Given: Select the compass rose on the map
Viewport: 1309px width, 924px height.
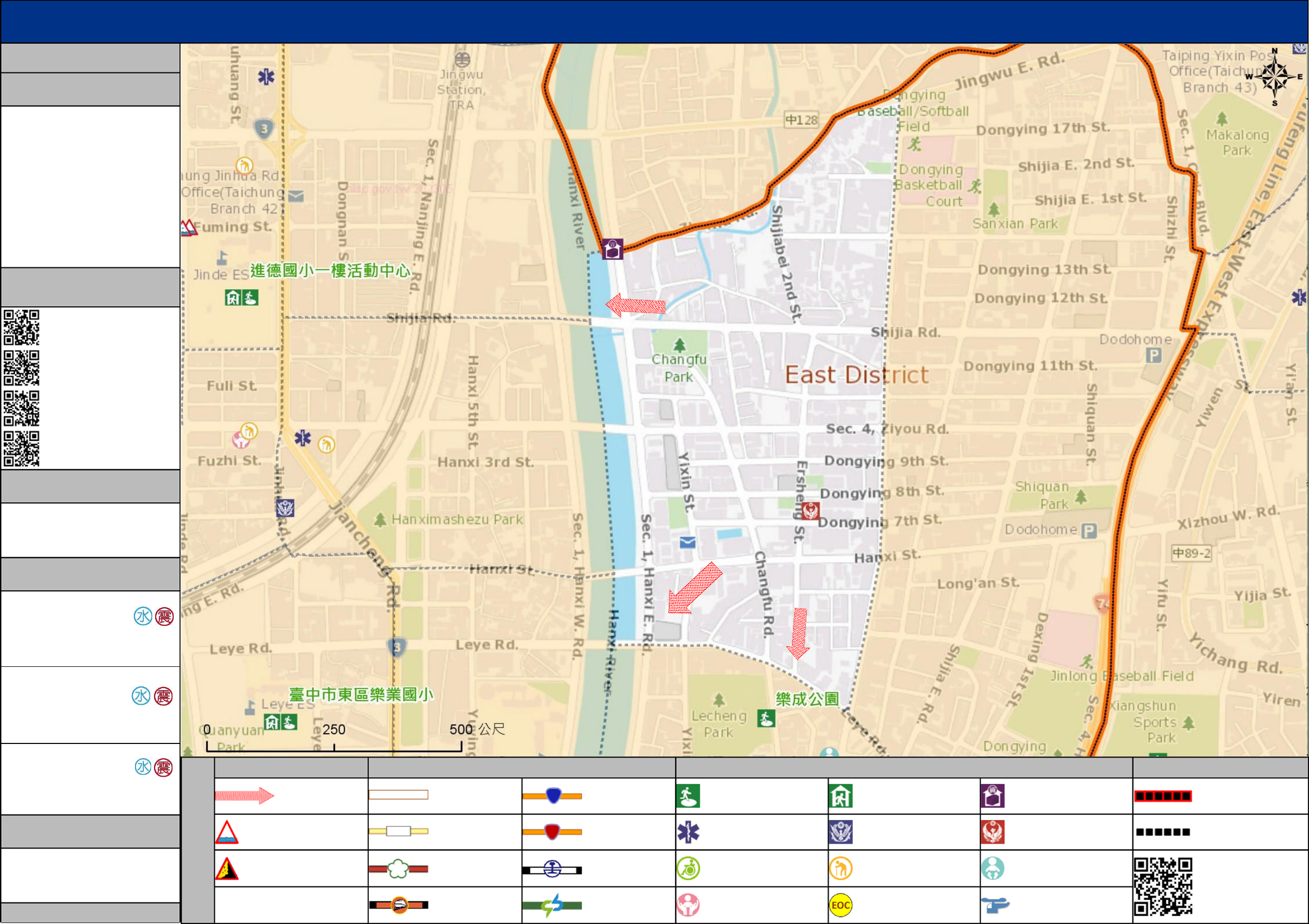Looking at the screenshot, I should pyautogui.click(x=1275, y=77).
